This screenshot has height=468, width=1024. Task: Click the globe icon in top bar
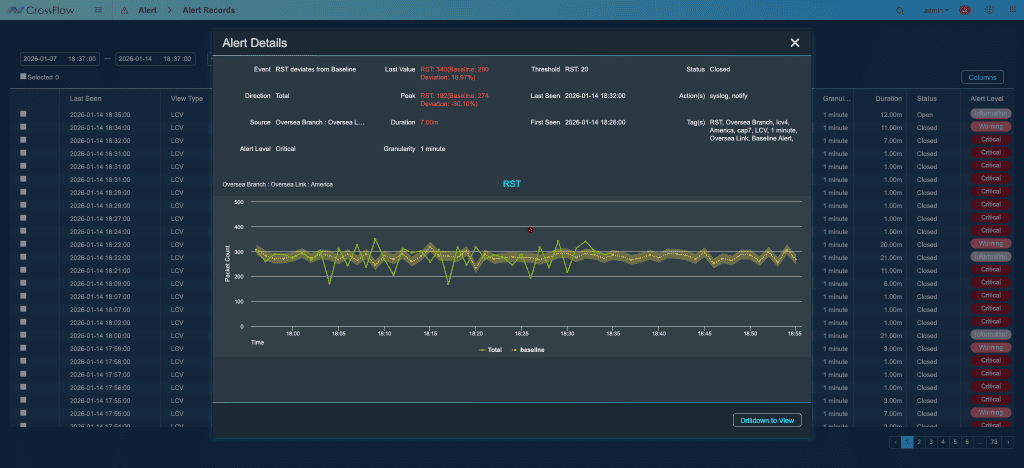(x=989, y=10)
